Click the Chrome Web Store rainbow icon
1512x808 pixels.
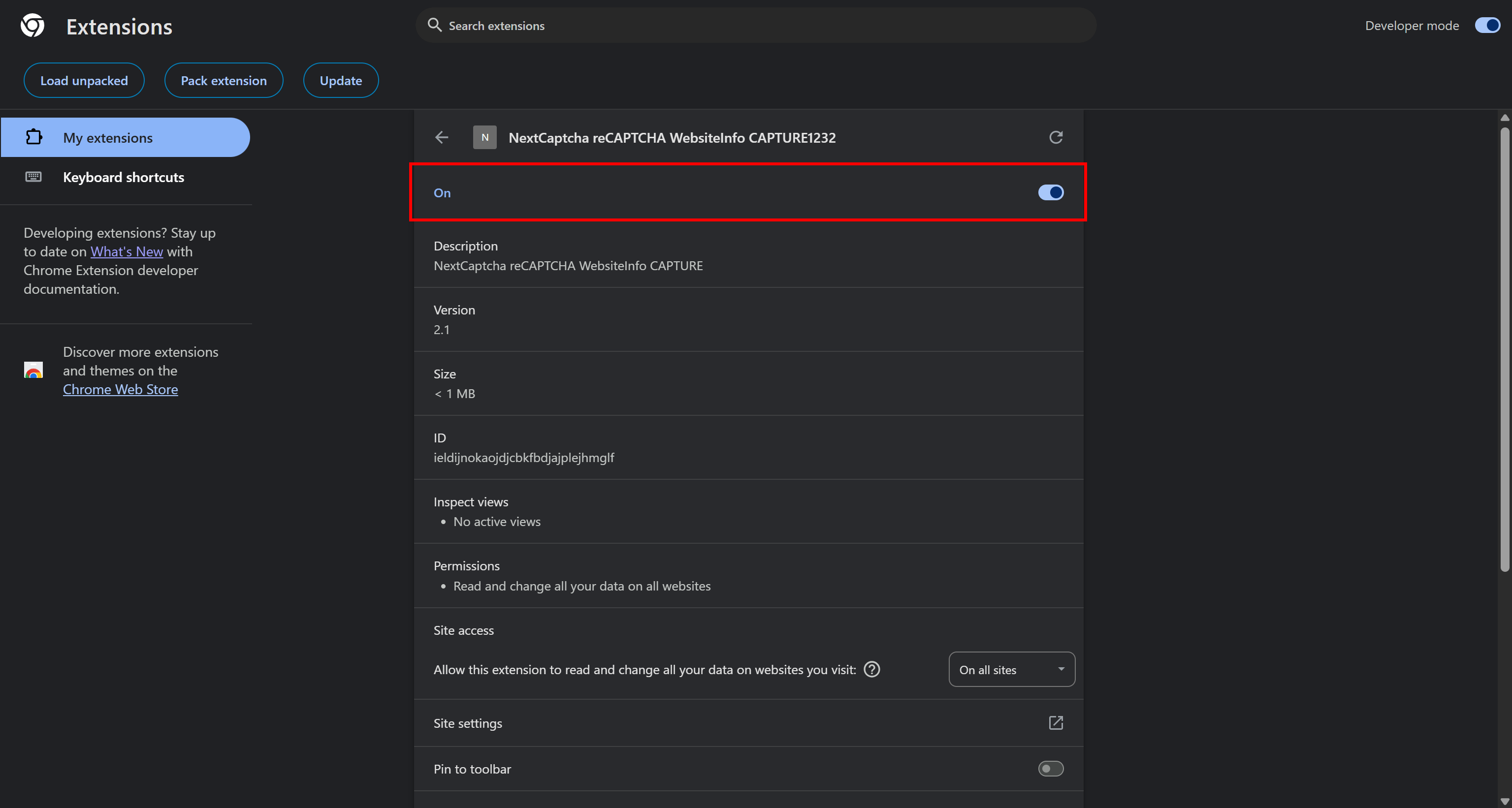pyautogui.click(x=33, y=370)
